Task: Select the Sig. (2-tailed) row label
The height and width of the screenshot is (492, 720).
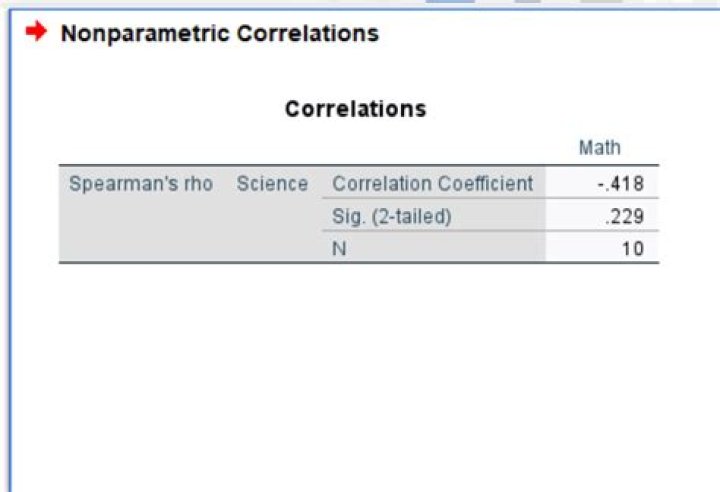Action: (x=392, y=216)
